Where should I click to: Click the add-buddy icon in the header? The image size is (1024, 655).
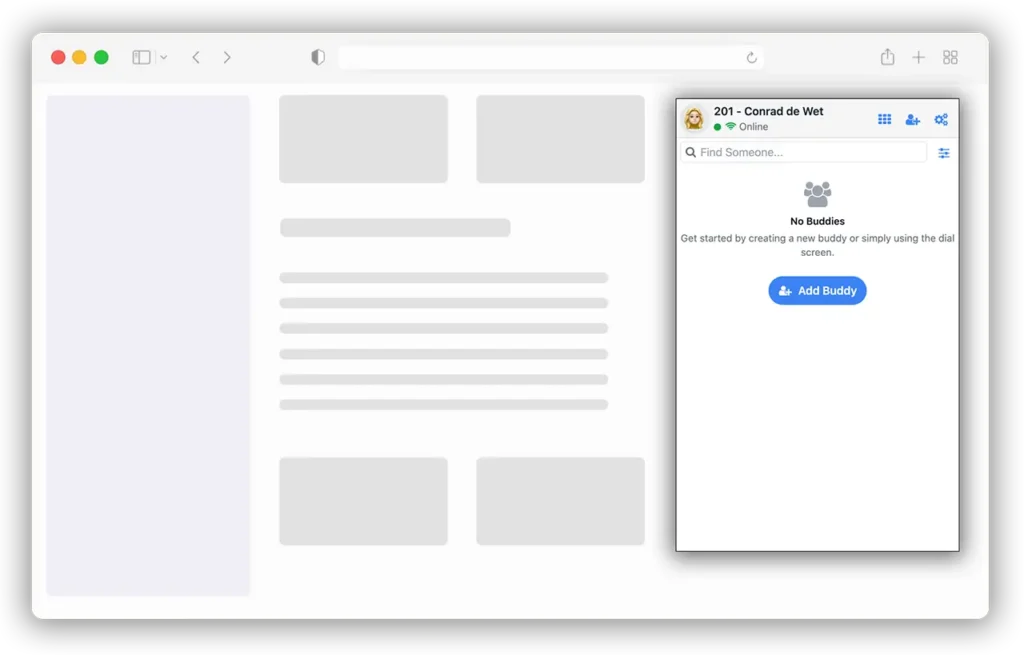[912, 120]
